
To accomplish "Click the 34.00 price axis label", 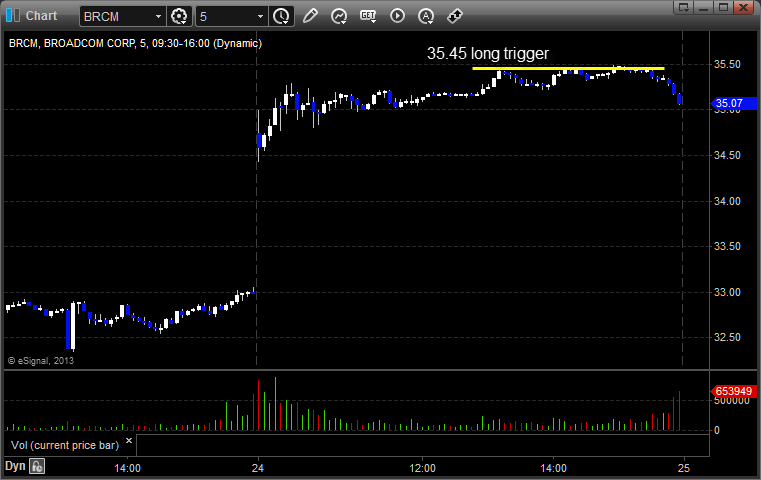I will [x=727, y=201].
